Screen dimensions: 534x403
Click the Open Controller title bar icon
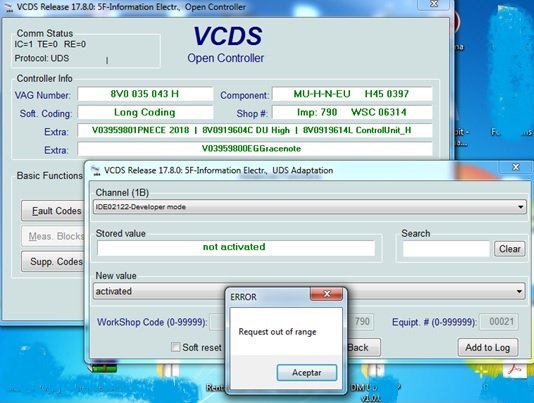[x=9, y=8]
